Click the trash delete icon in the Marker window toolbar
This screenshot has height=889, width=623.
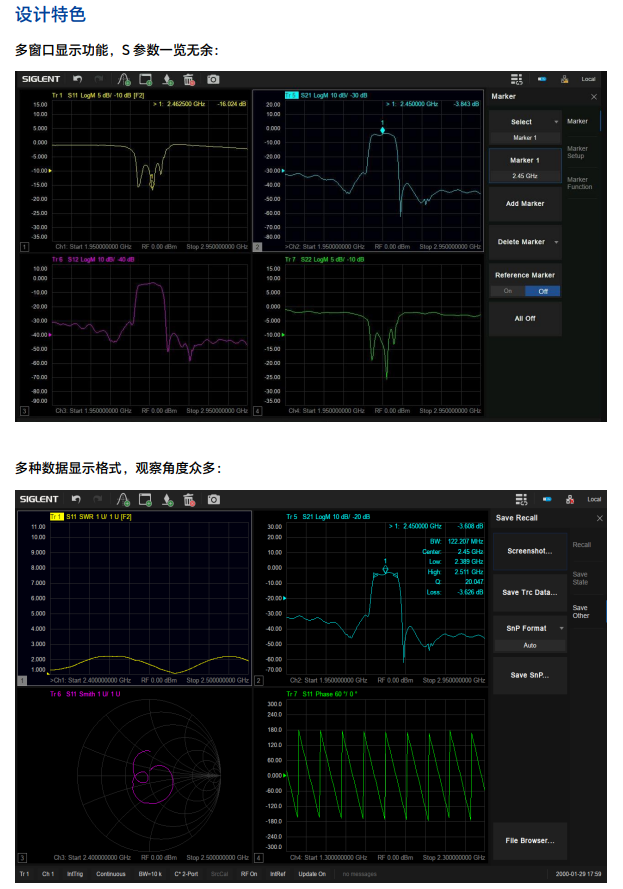tap(190, 79)
